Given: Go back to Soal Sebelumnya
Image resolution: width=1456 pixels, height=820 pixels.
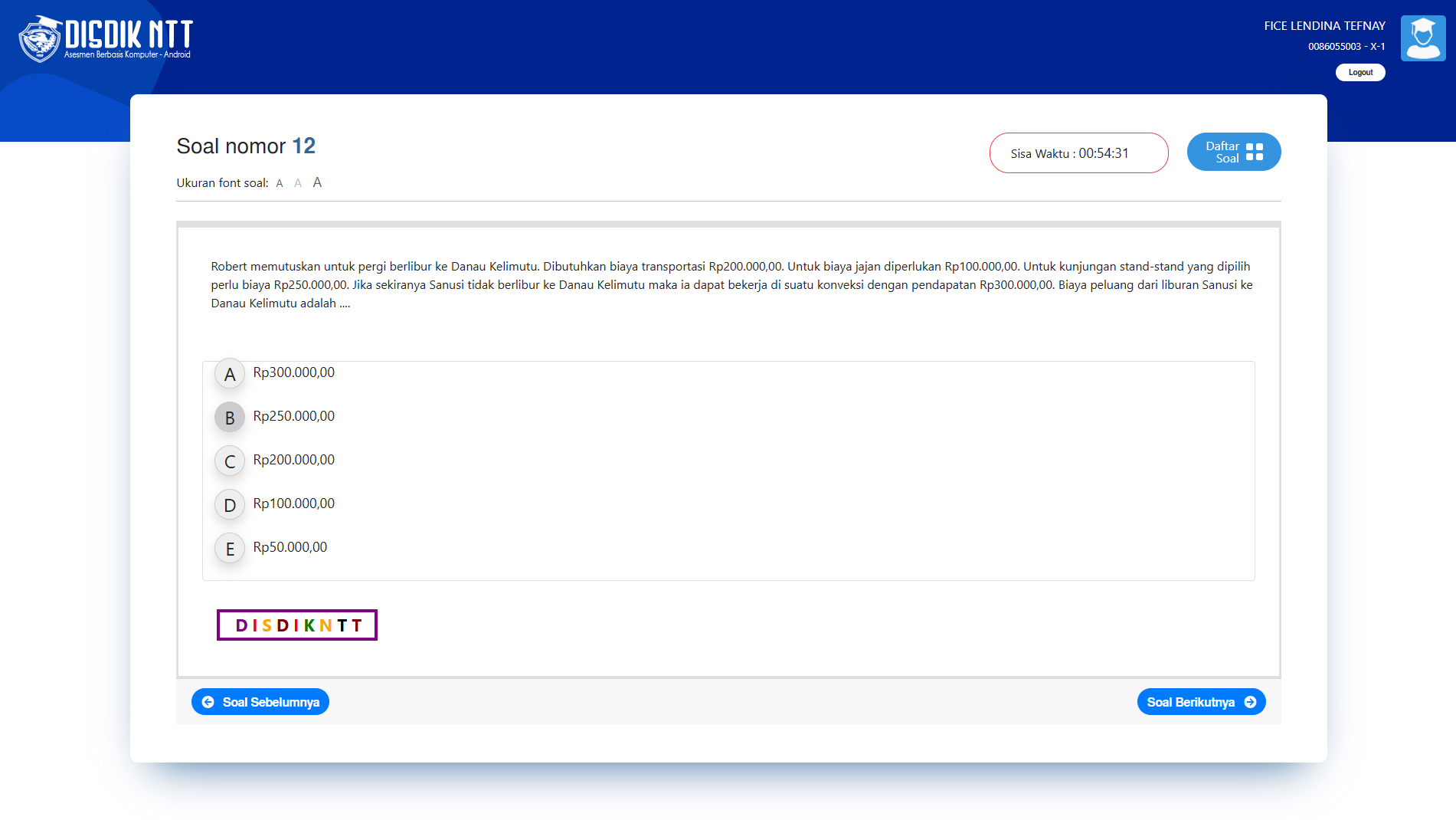Looking at the screenshot, I should 260,702.
